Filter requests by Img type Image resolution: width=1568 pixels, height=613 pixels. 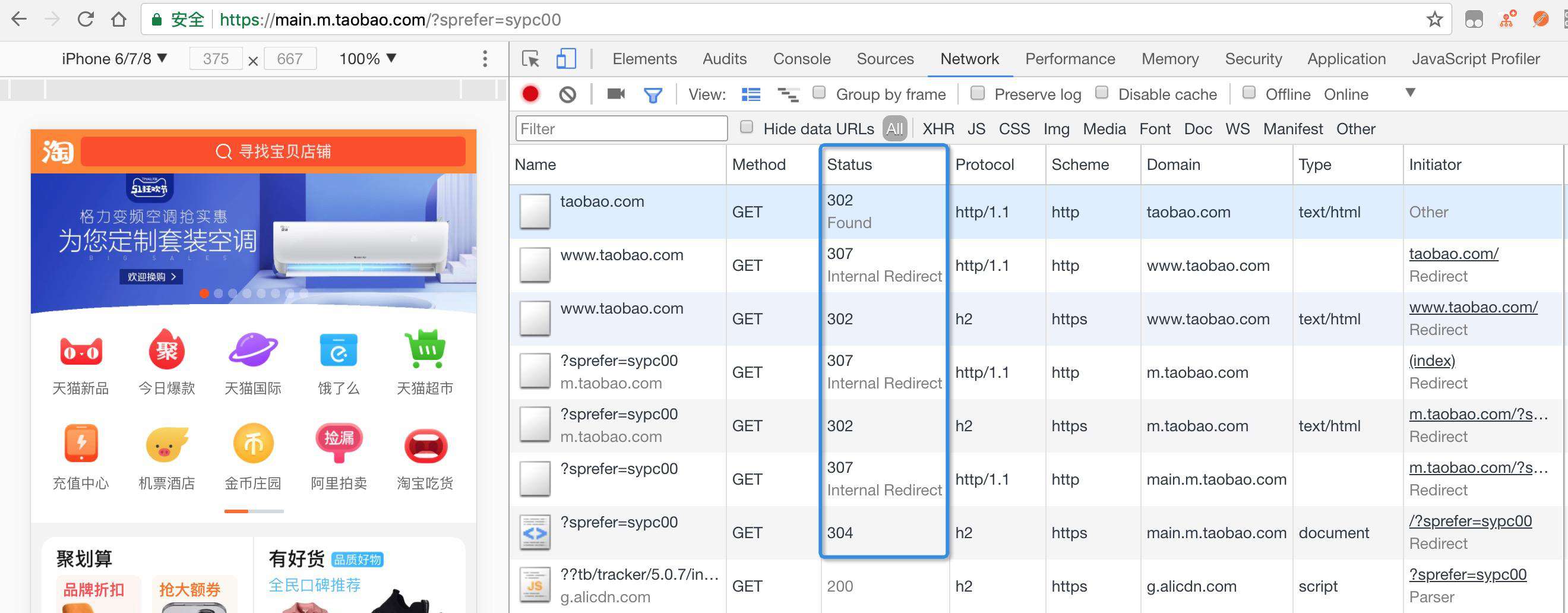point(1056,129)
